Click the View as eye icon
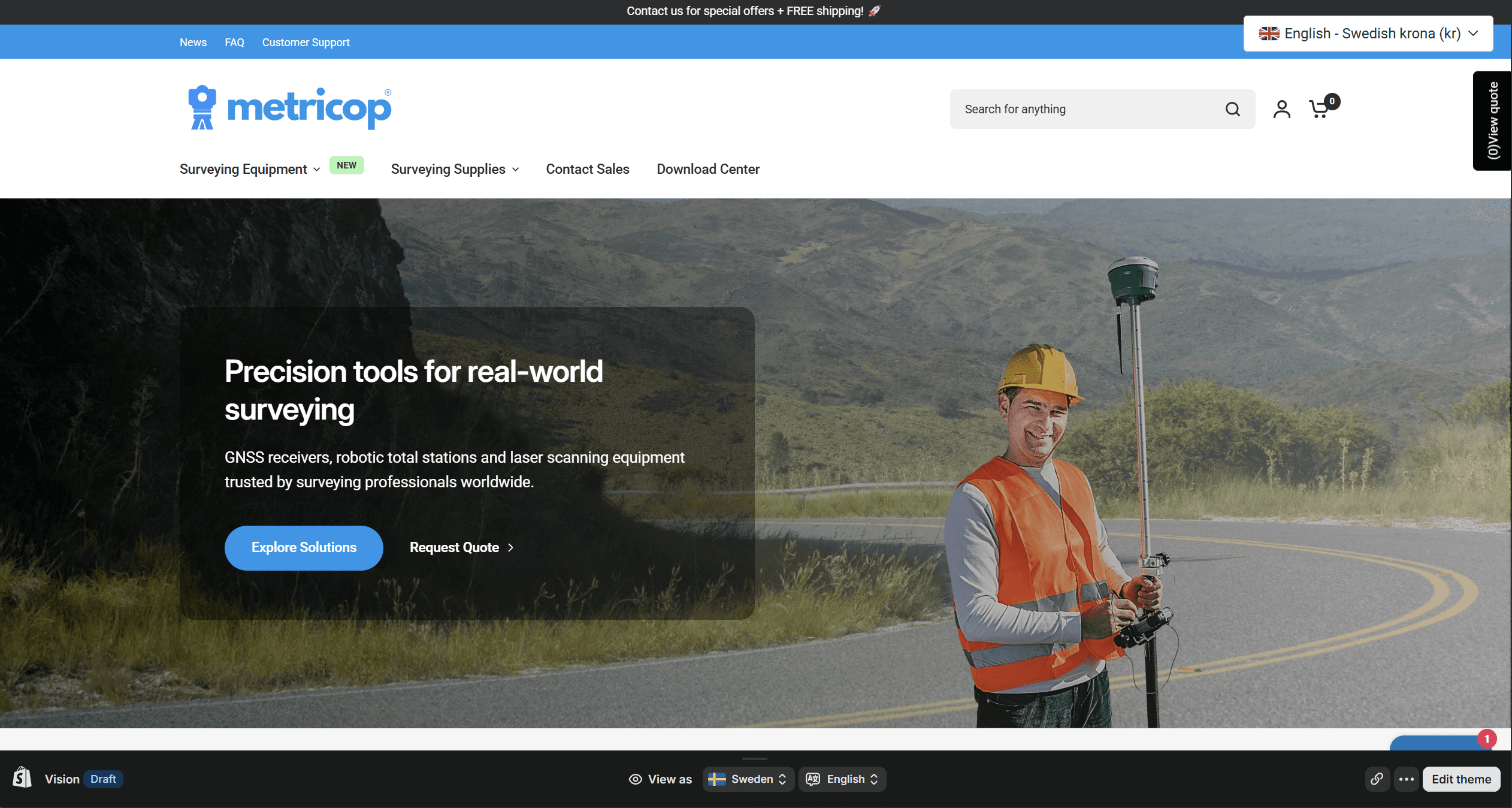1512x808 pixels. tap(635, 779)
